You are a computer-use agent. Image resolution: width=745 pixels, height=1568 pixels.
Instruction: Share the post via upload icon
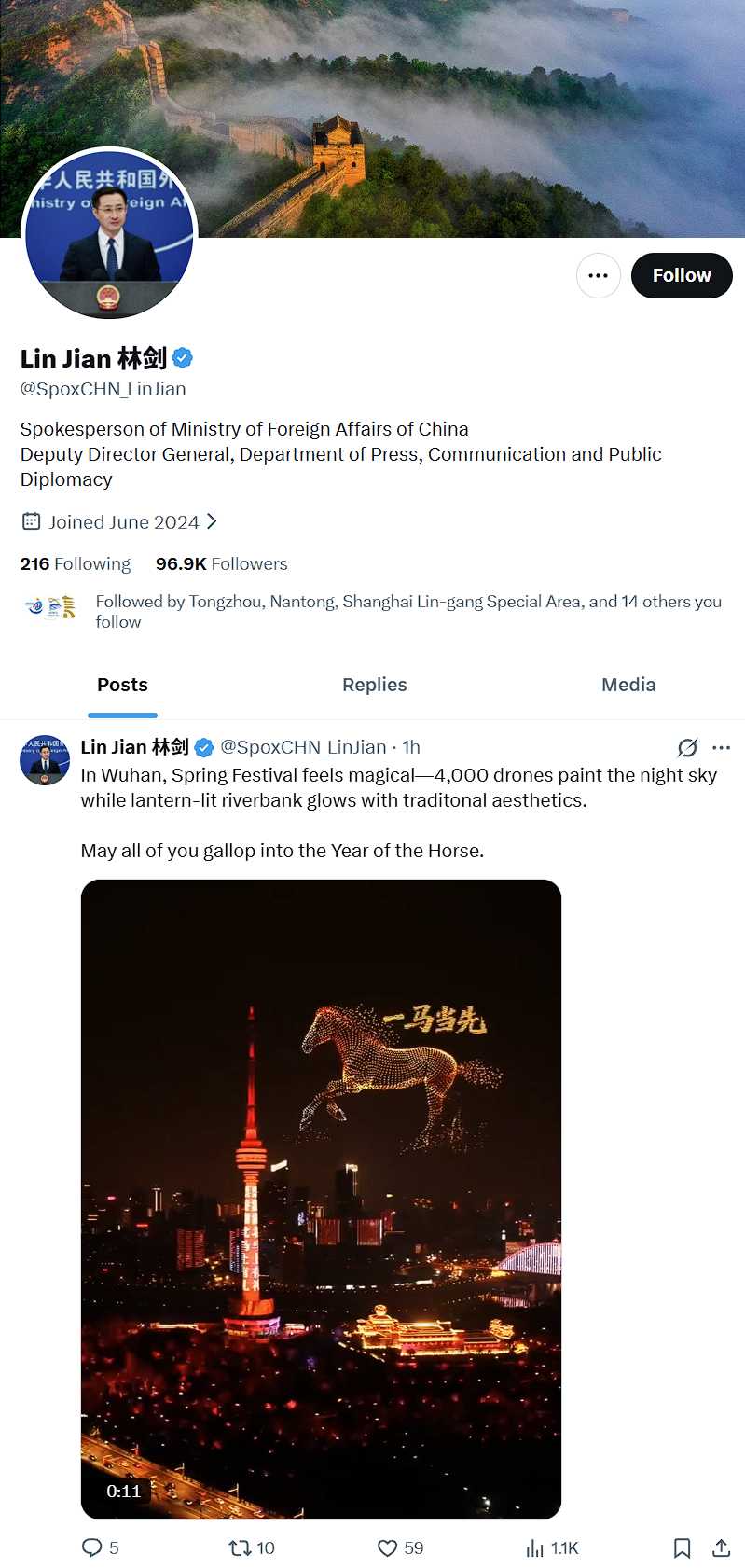(x=721, y=1547)
